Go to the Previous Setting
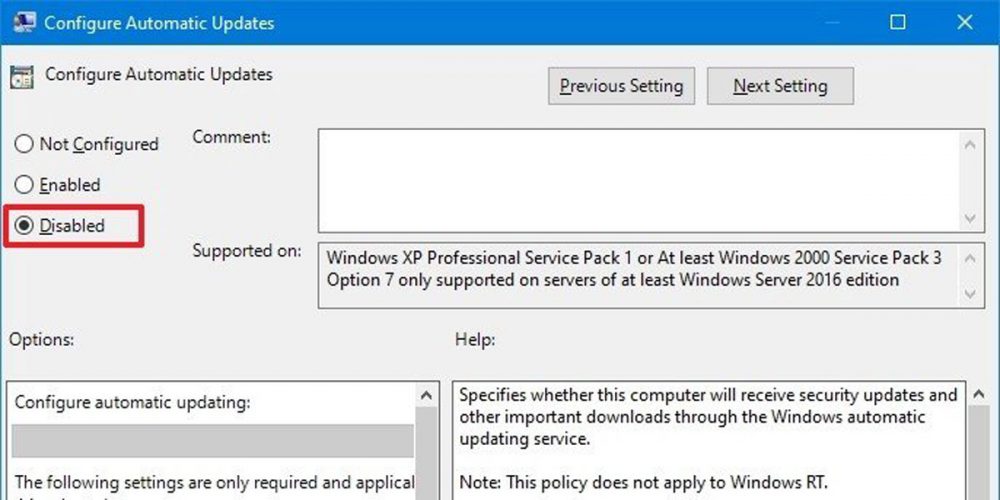1000x500 pixels. click(x=621, y=86)
